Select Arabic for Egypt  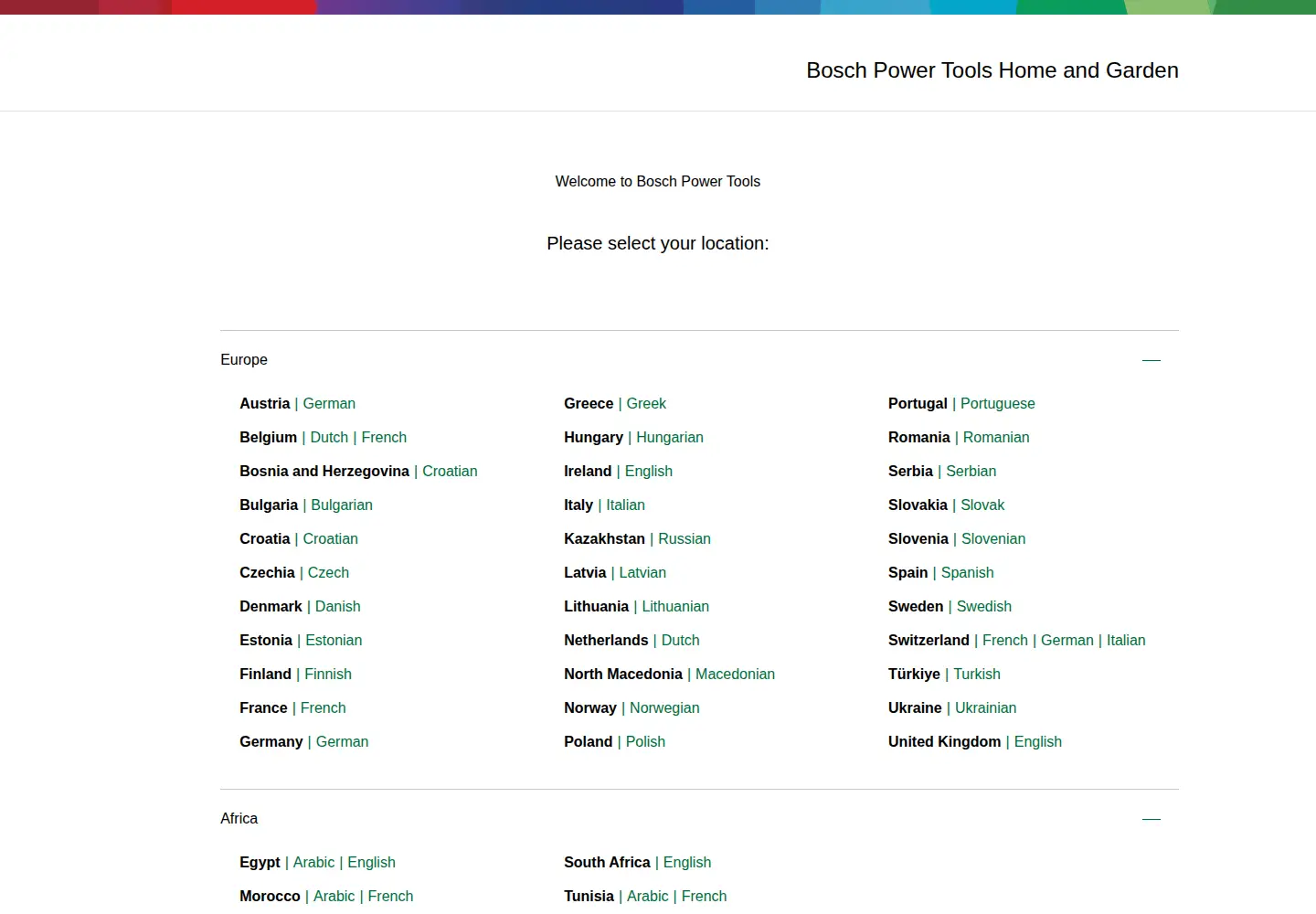[313, 863]
